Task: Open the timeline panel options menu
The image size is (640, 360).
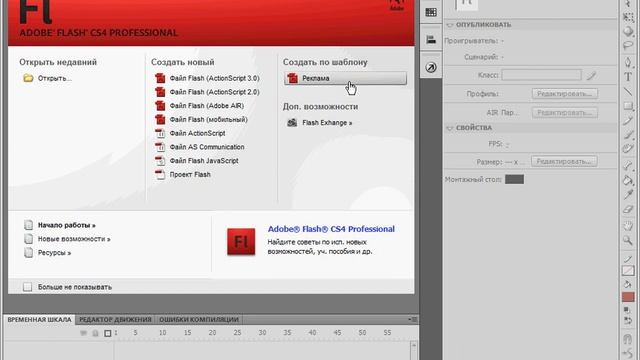Action: click(413, 319)
